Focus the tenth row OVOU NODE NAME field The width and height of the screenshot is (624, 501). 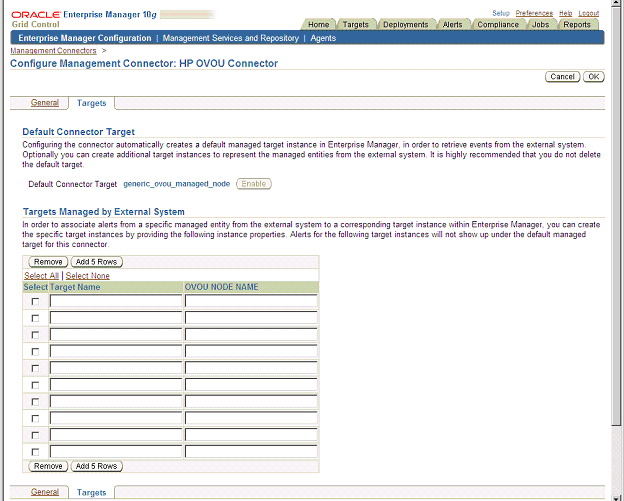pyautogui.click(x=251, y=452)
